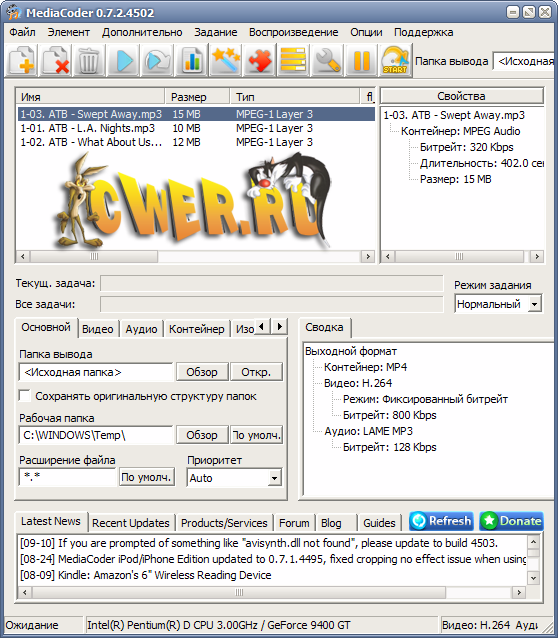Open the Воспроизведение menu
Screen dimensions: 558x638
coord(293,32)
